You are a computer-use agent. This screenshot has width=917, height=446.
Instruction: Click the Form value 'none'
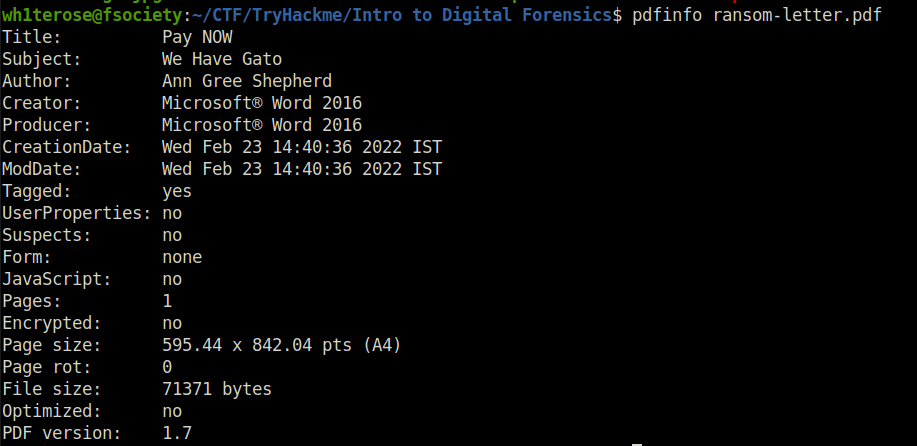click(182, 258)
